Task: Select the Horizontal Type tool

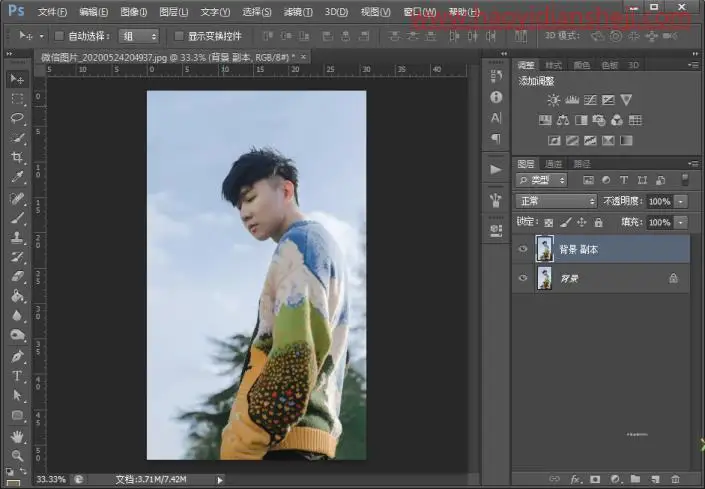Action: click(x=17, y=376)
